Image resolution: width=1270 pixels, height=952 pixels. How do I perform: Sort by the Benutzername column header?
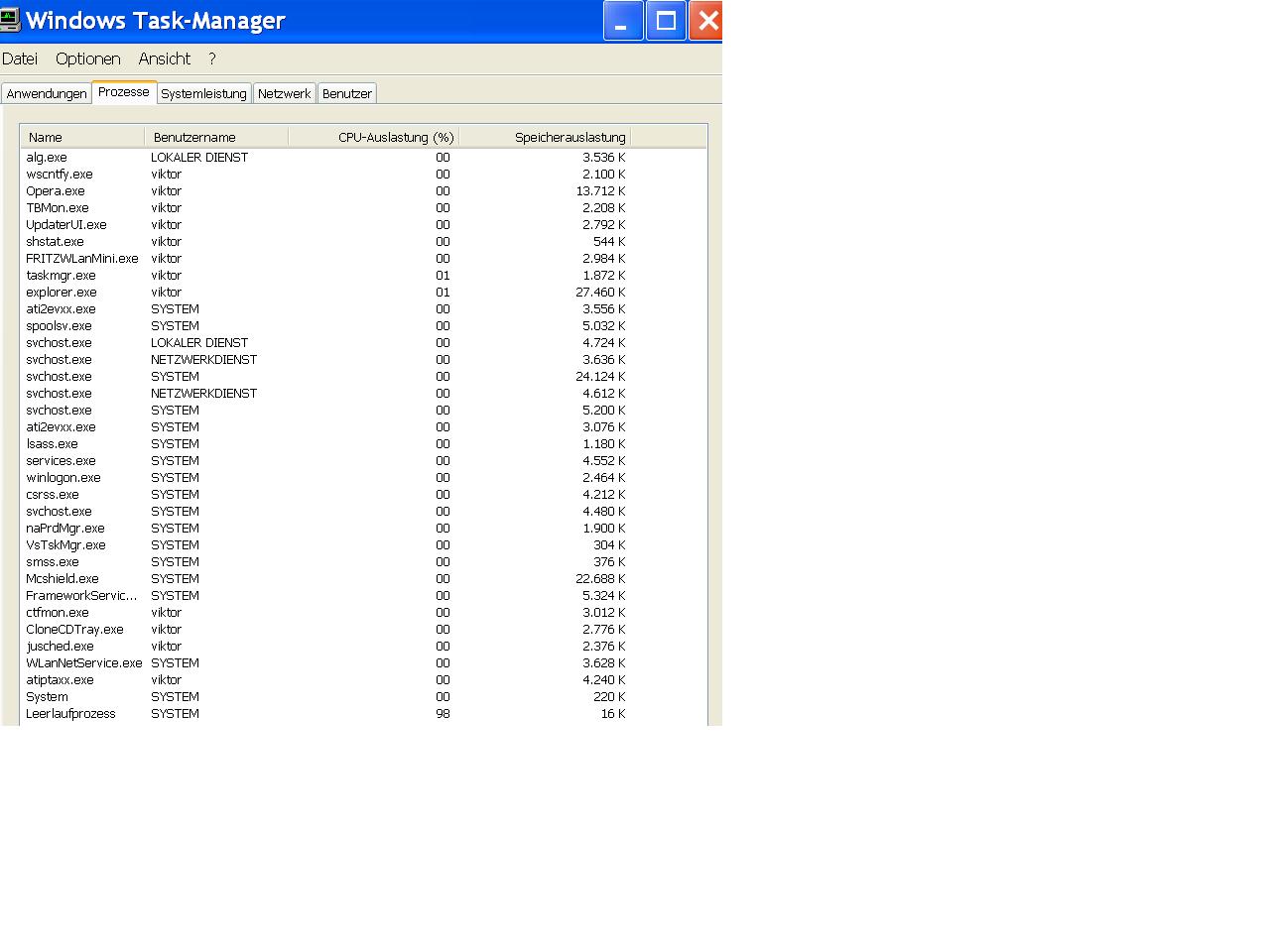(x=216, y=137)
